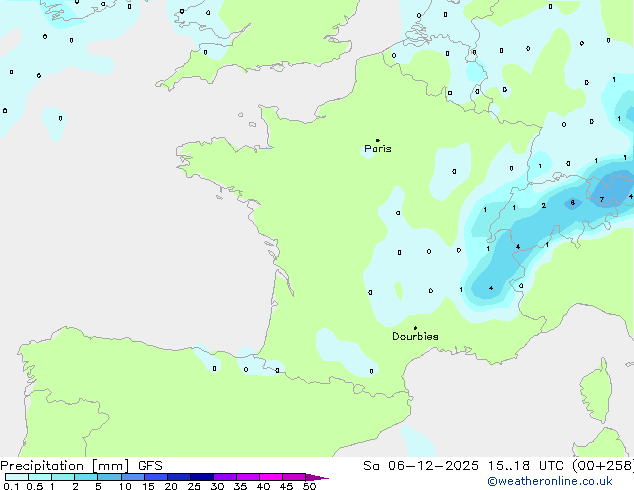Click the Dourbies city label
This screenshot has height=490, width=634.
pyautogui.click(x=415, y=336)
